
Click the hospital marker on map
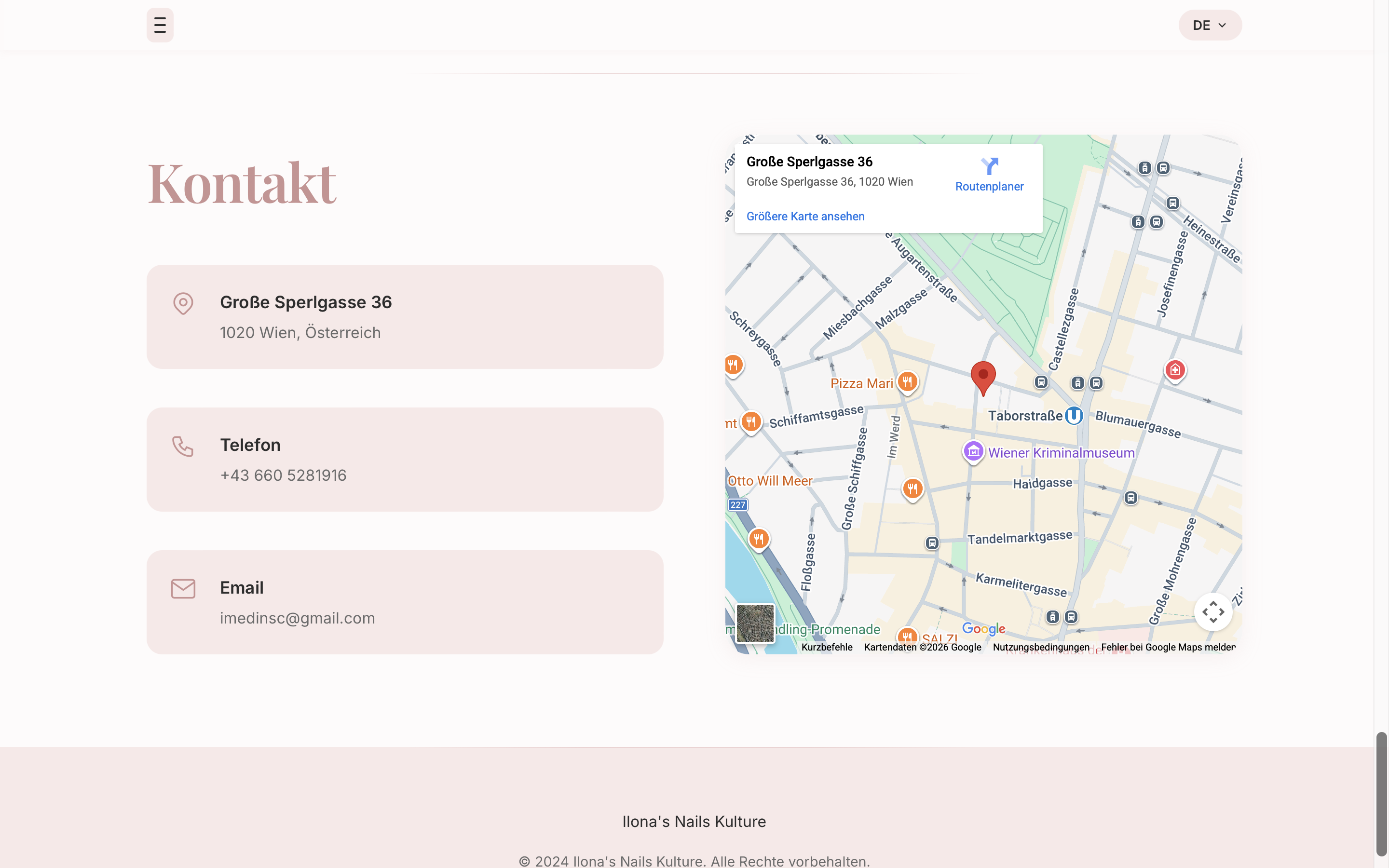(1175, 370)
